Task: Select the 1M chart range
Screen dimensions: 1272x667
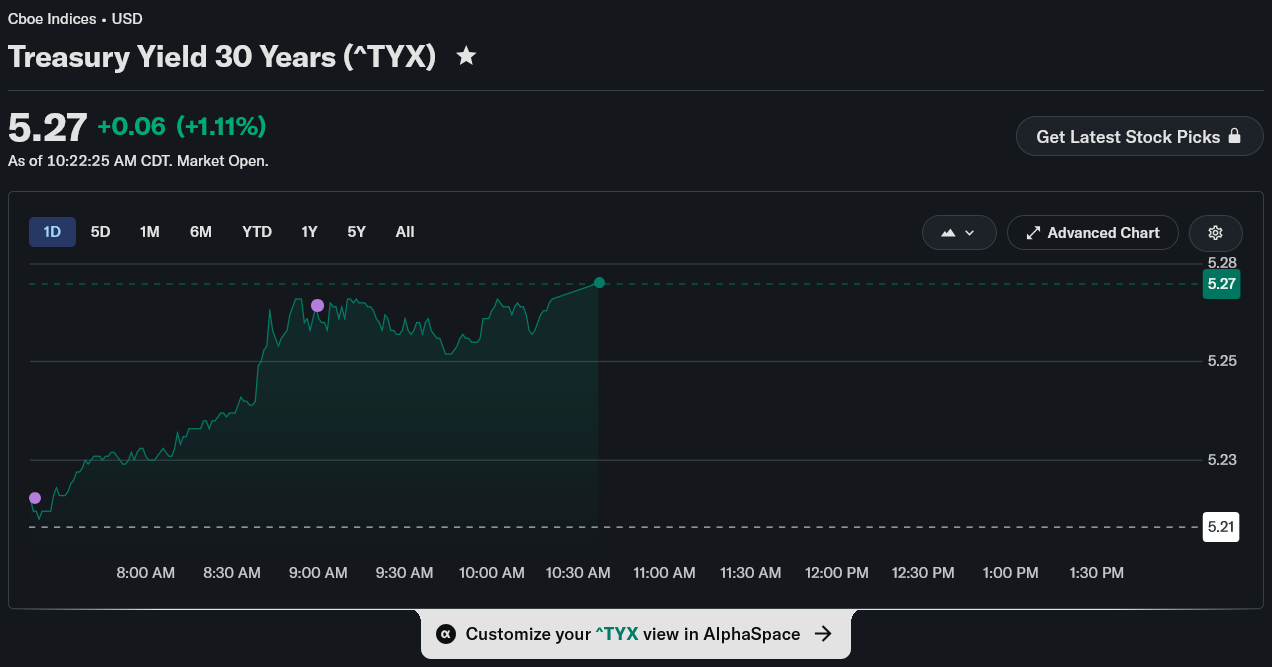Action: (x=150, y=232)
